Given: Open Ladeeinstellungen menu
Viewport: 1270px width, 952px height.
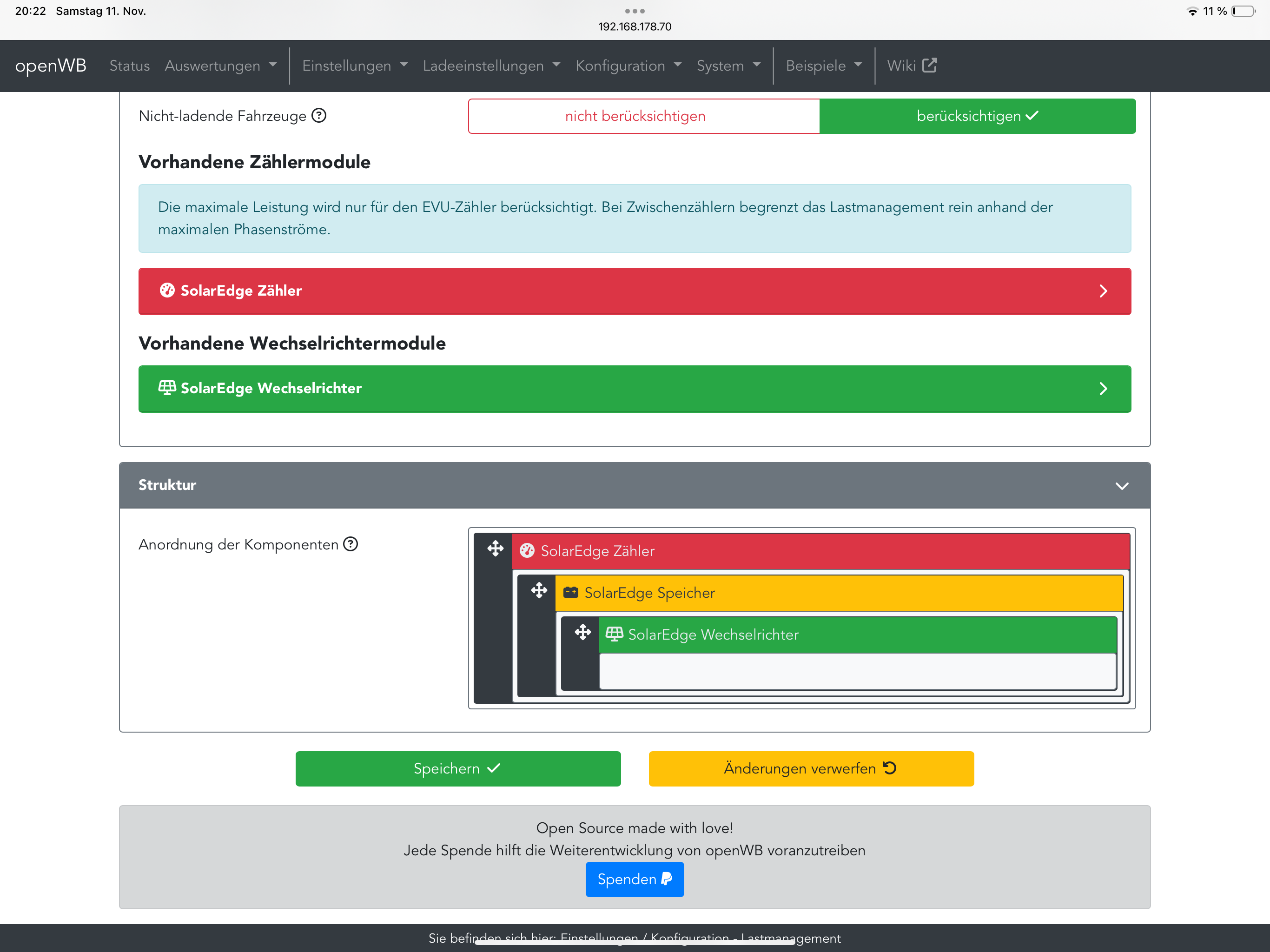Looking at the screenshot, I should [491, 66].
